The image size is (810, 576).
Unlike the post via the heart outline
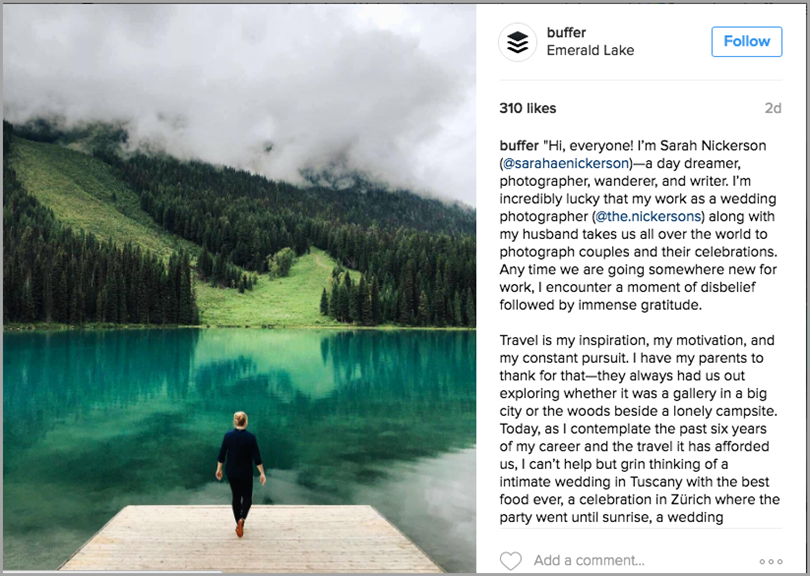[x=511, y=561]
